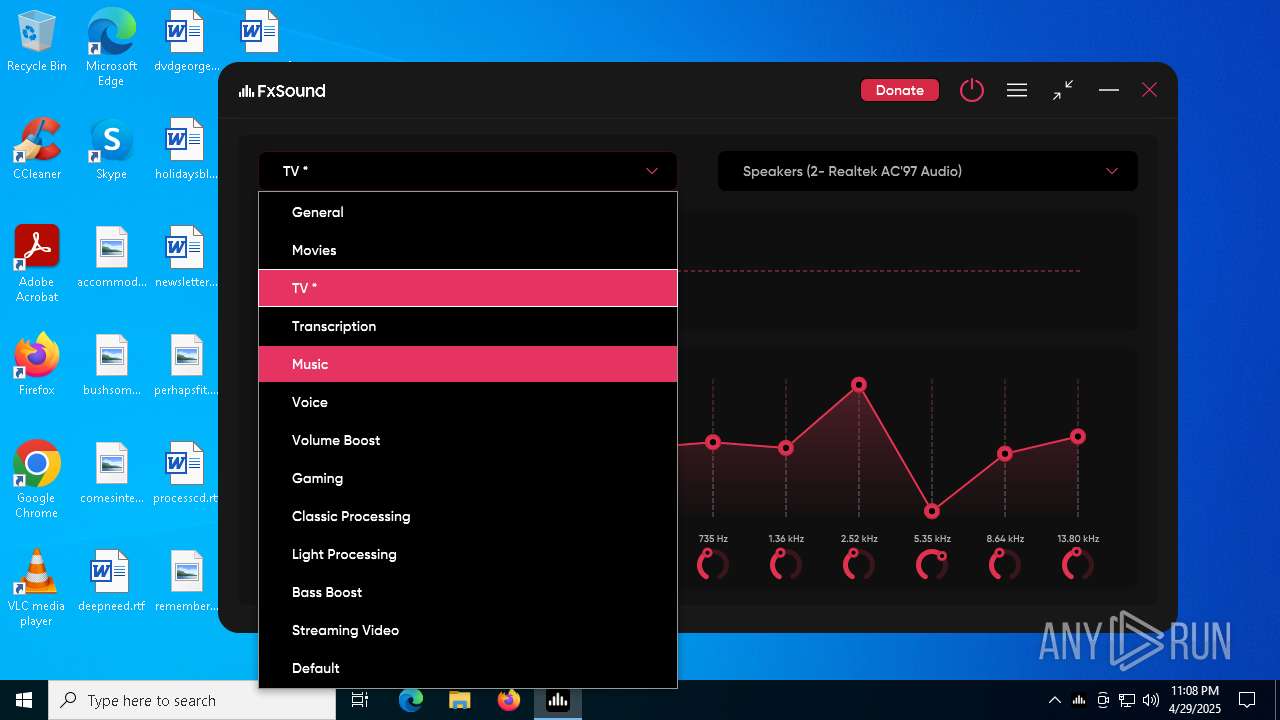Open Adobe Acrobat desktop shortcut
This screenshot has height=720, width=1280.
pyautogui.click(x=37, y=264)
